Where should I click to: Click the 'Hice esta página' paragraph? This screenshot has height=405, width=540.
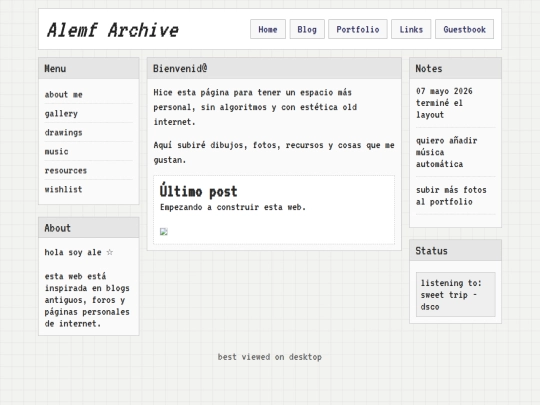255,107
